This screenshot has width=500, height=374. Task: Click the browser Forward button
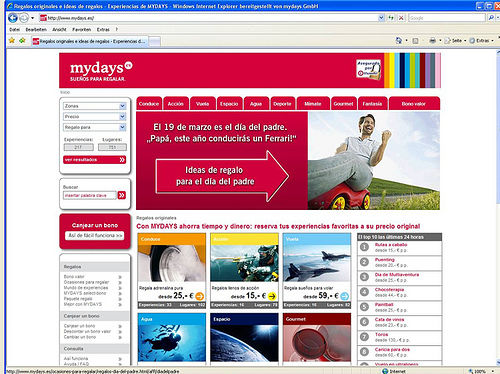tap(24, 18)
